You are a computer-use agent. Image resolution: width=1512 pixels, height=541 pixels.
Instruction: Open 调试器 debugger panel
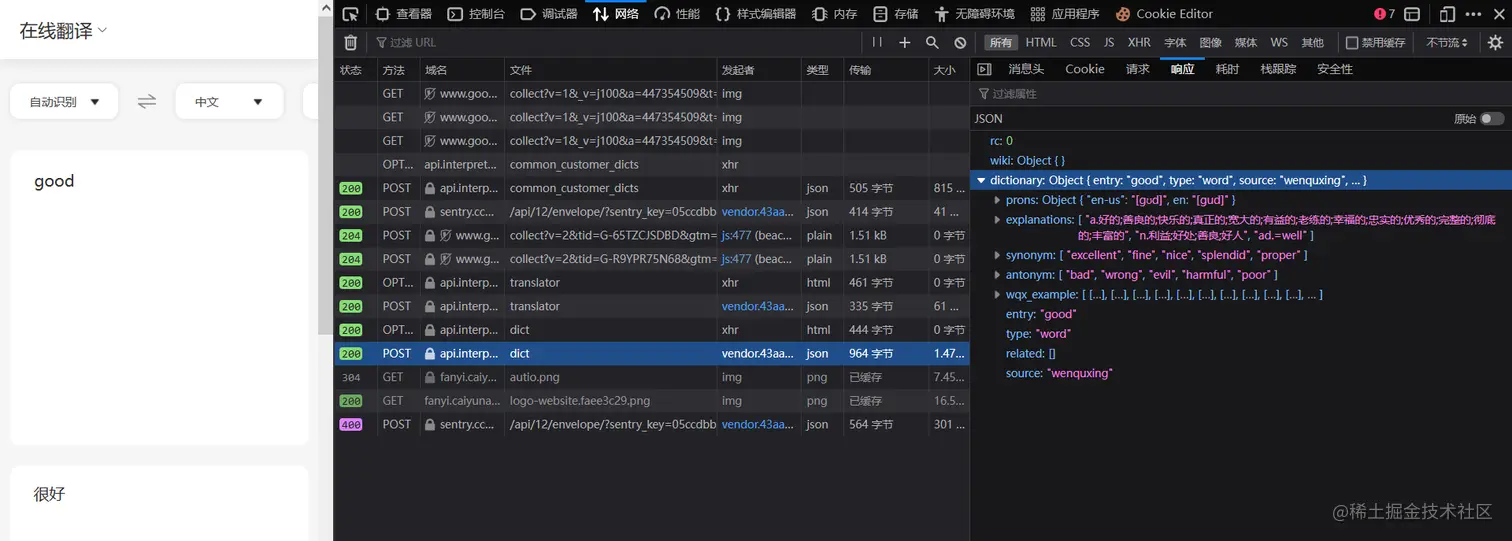(x=549, y=14)
